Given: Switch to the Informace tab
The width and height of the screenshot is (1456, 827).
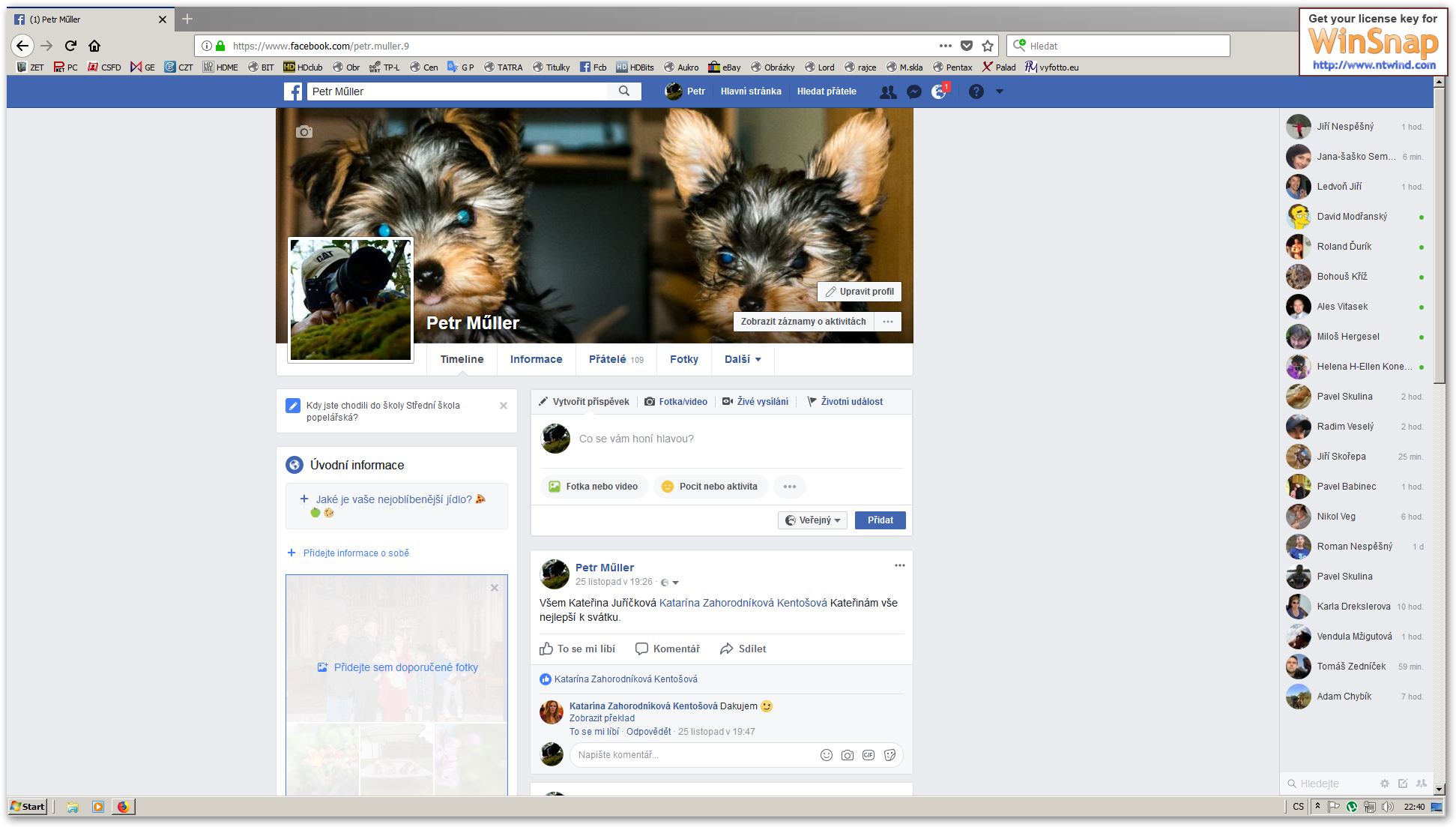Looking at the screenshot, I should (x=536, y=359).
